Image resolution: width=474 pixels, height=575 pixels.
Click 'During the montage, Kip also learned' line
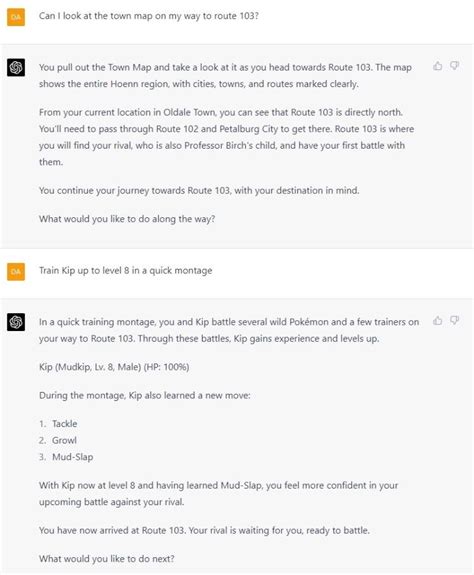point(144,395)
